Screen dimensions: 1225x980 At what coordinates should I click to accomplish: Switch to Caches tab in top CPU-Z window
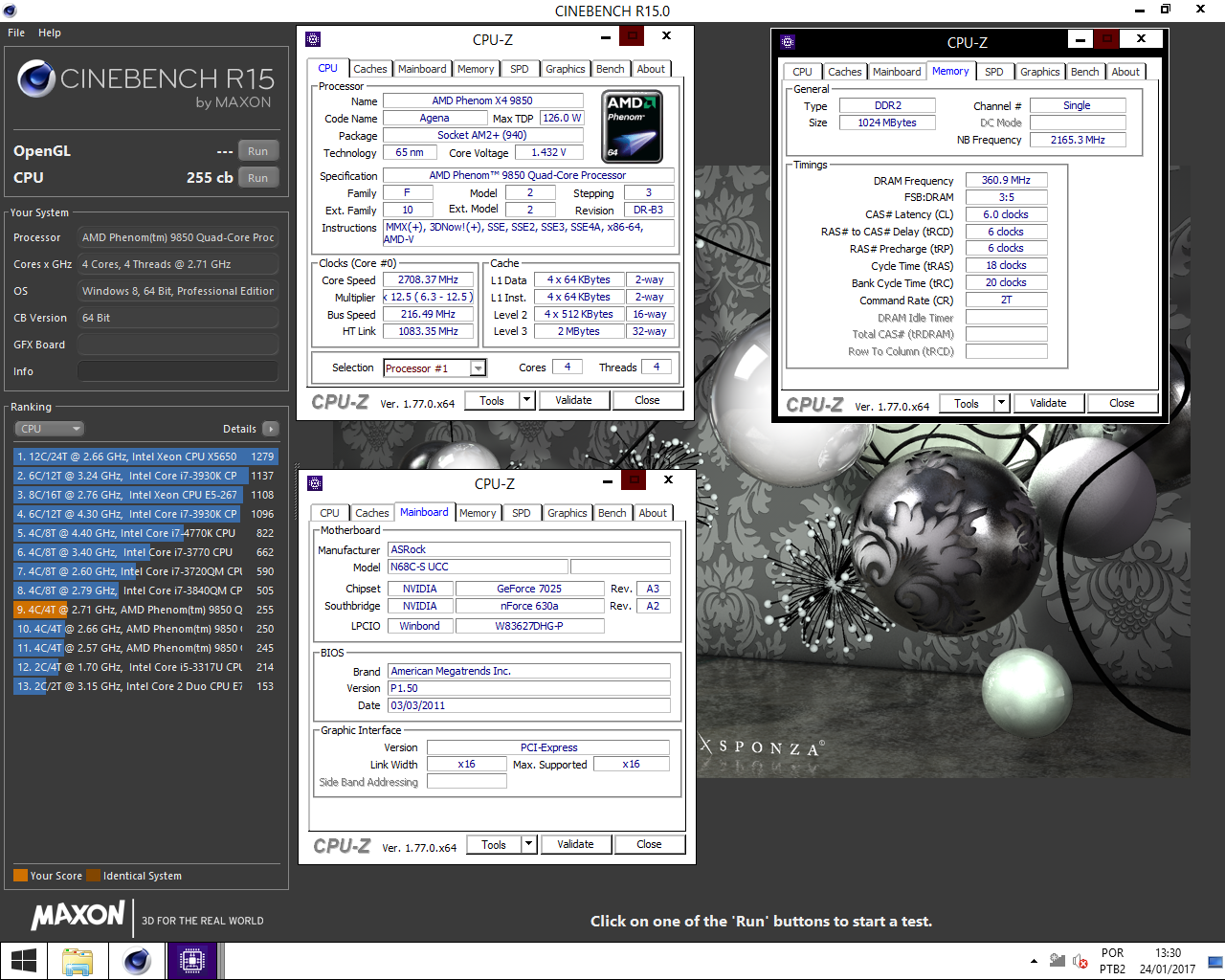coord(370,69)
